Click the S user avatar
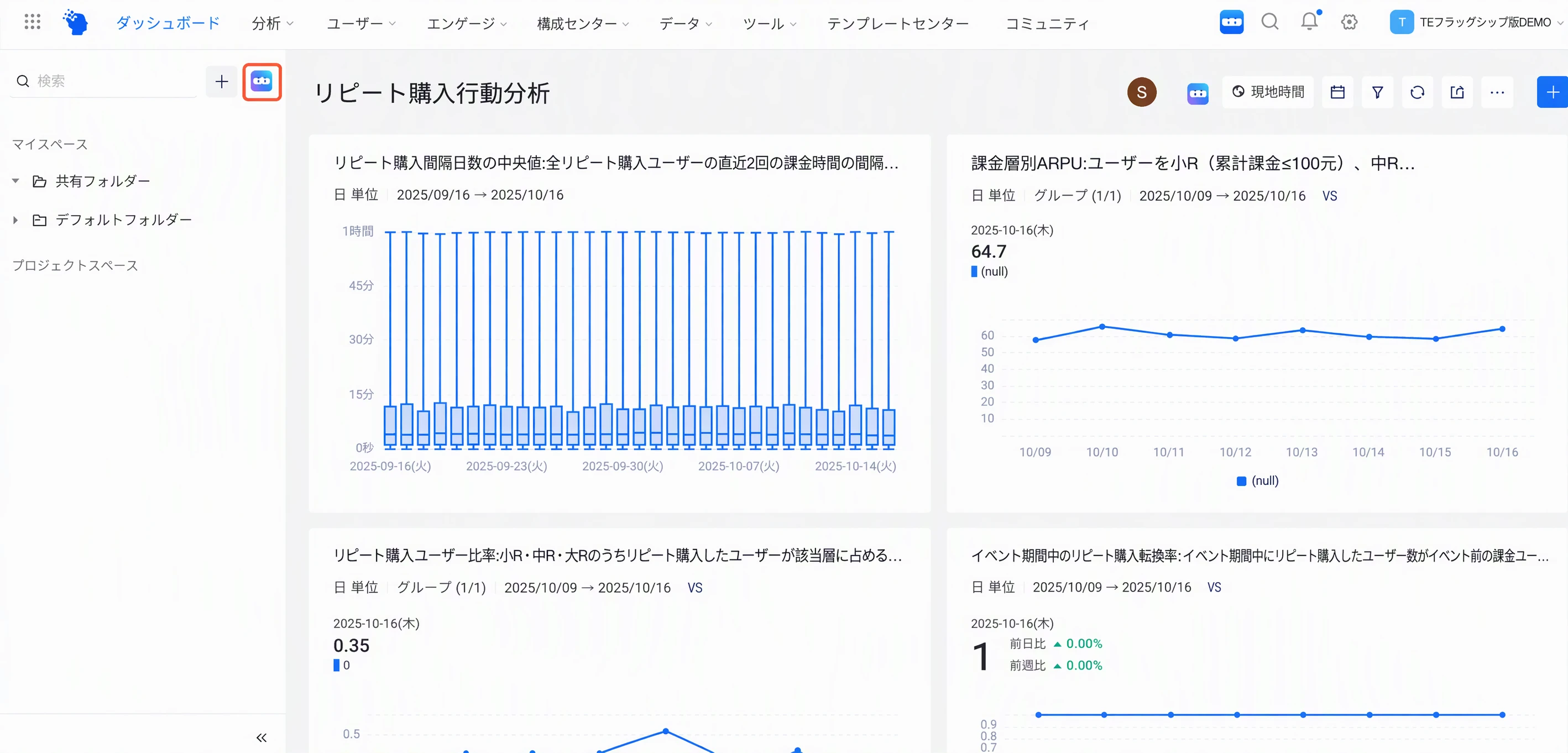 pyautogui.click(x=1142, y=92)
